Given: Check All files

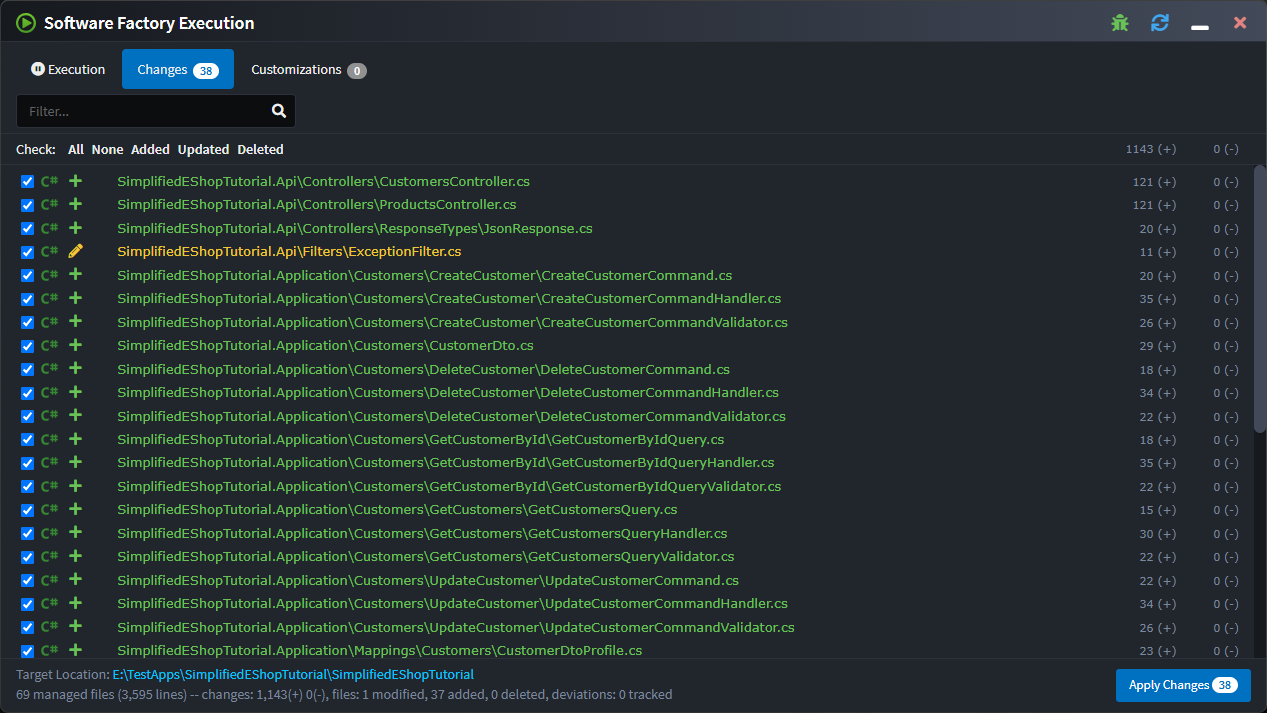Looking at the screenshot, I should (x=76, y=149).
